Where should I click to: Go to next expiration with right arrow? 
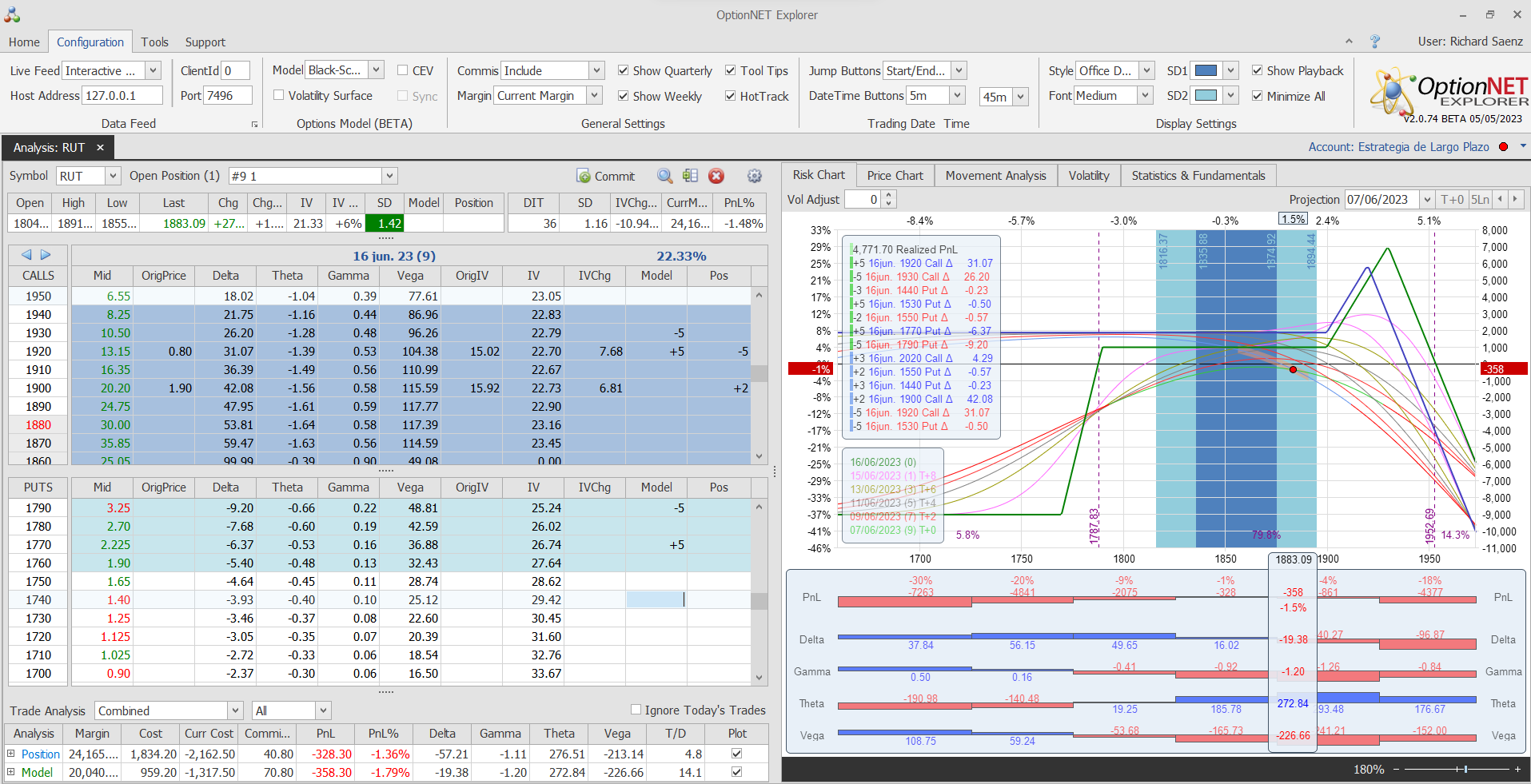click(46, 255)
